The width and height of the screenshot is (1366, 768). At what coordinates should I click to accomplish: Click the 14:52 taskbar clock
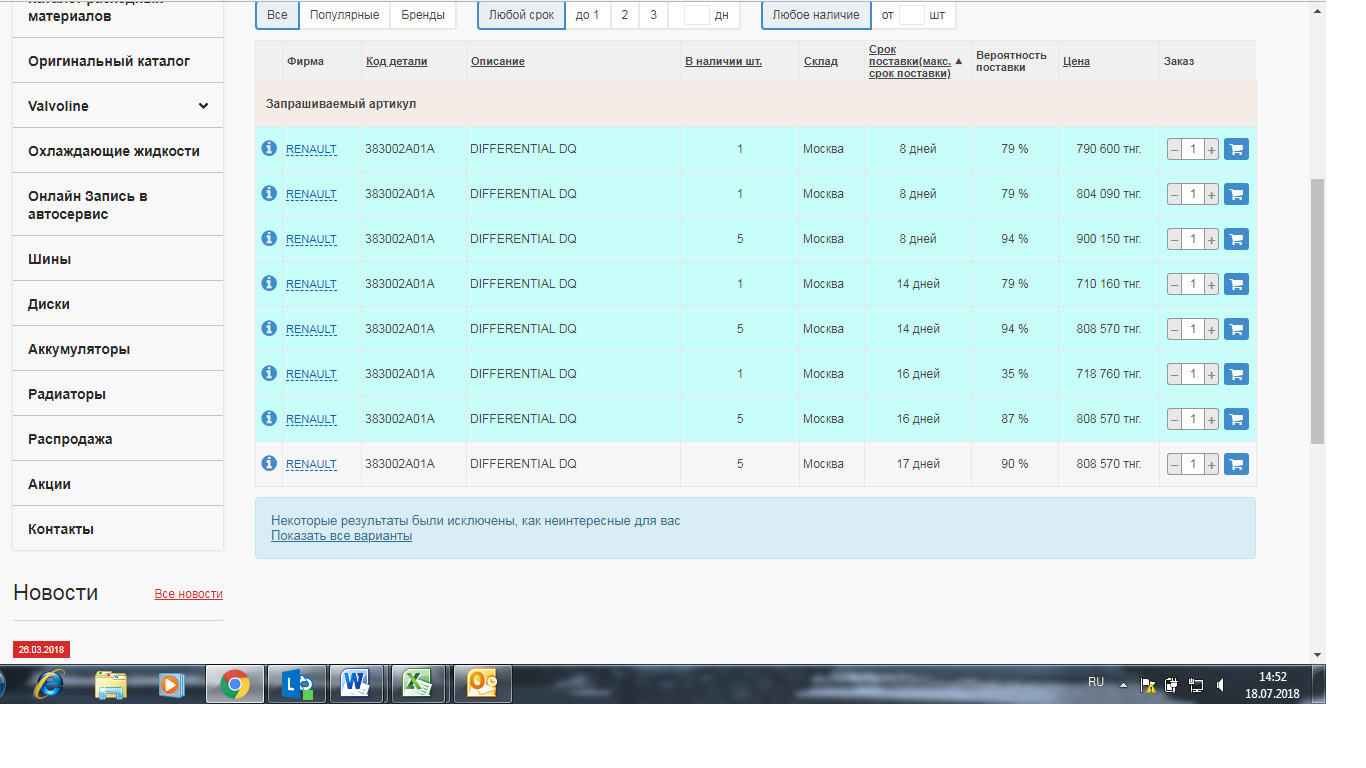click(1272, 677)
